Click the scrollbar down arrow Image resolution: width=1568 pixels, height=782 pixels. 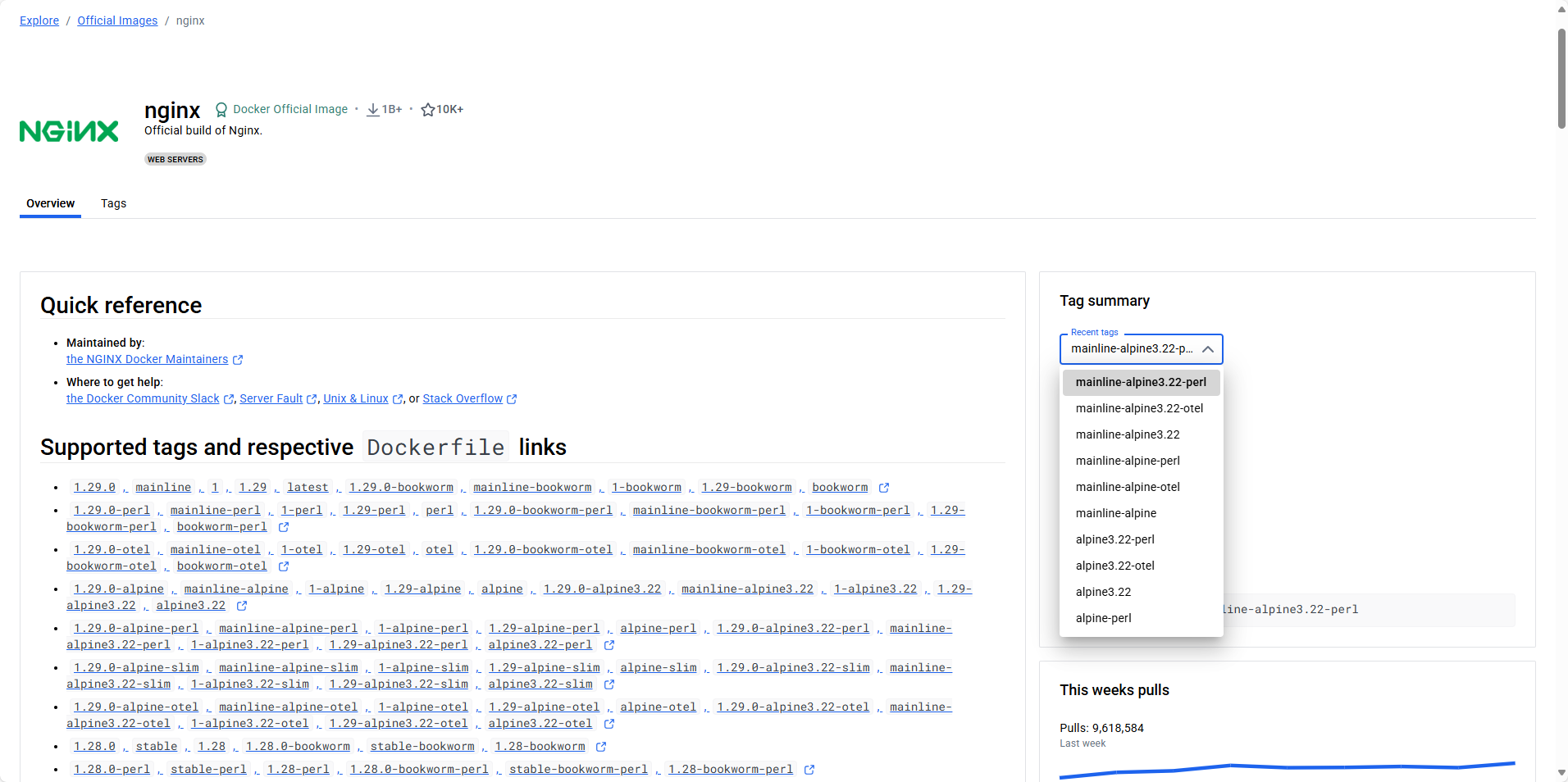pyautogui.click(x=1561, y=772)
